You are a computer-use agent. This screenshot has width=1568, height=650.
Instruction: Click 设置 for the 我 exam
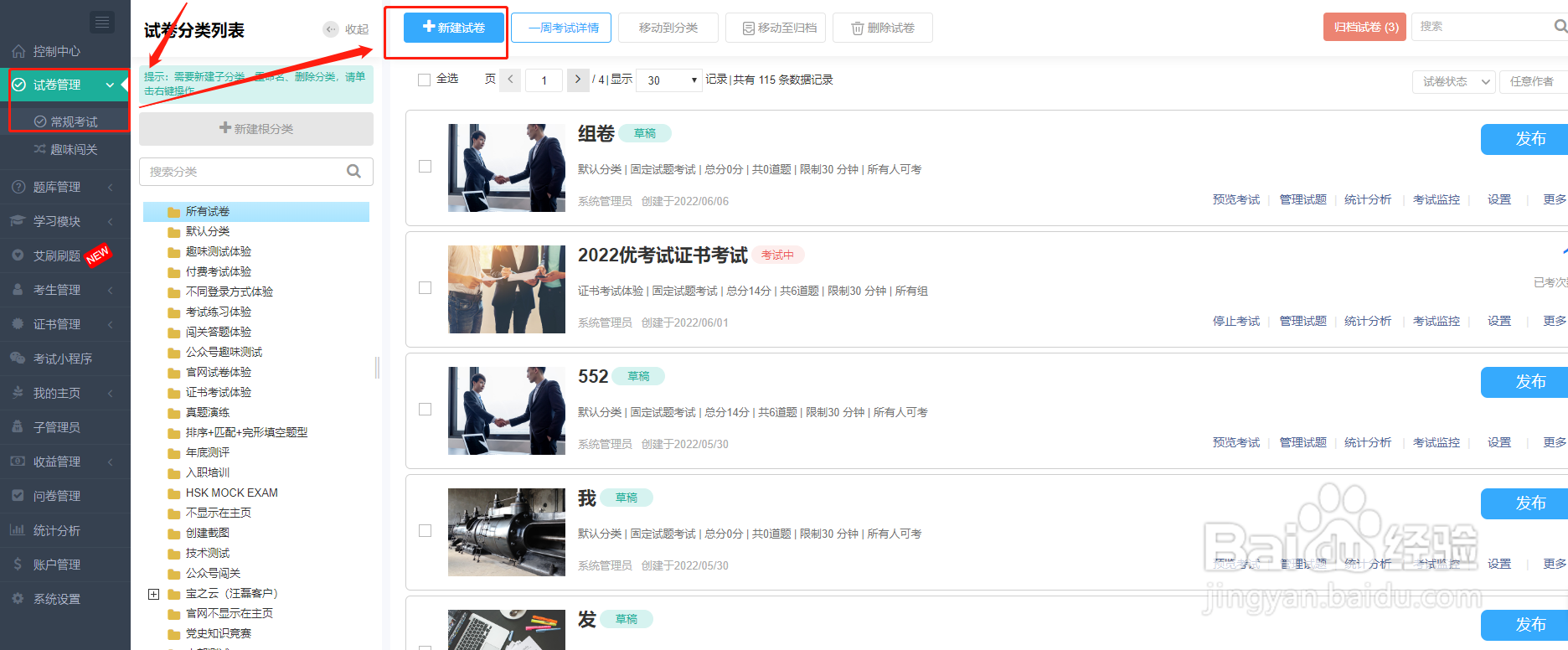[x=1499, y=564]
